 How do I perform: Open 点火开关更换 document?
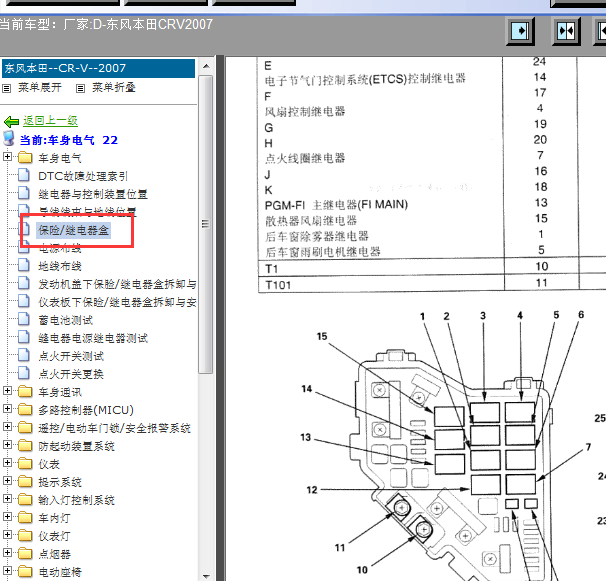click(71, 374)
